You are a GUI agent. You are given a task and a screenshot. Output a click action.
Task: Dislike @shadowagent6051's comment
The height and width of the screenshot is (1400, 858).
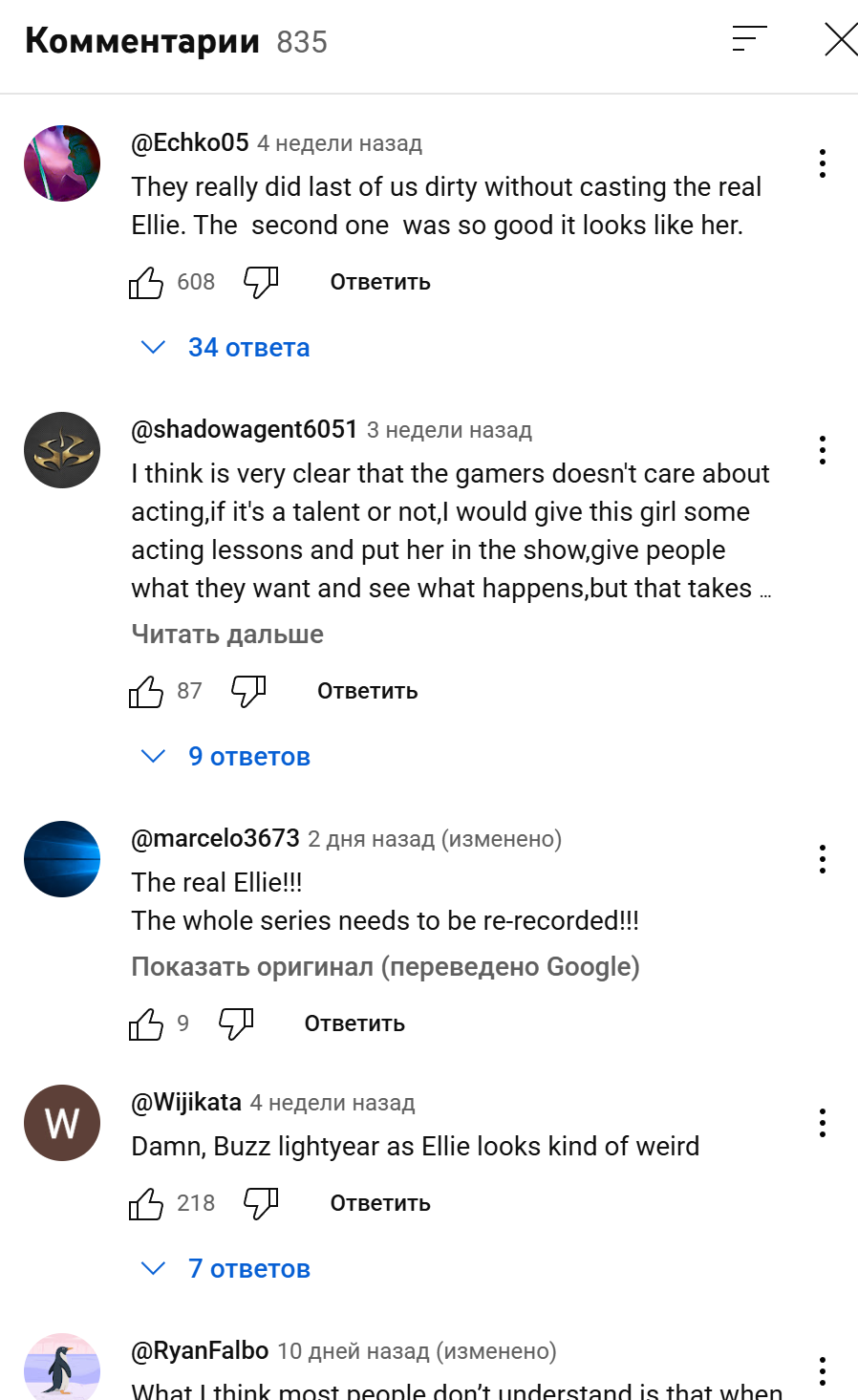coord(248,691)
